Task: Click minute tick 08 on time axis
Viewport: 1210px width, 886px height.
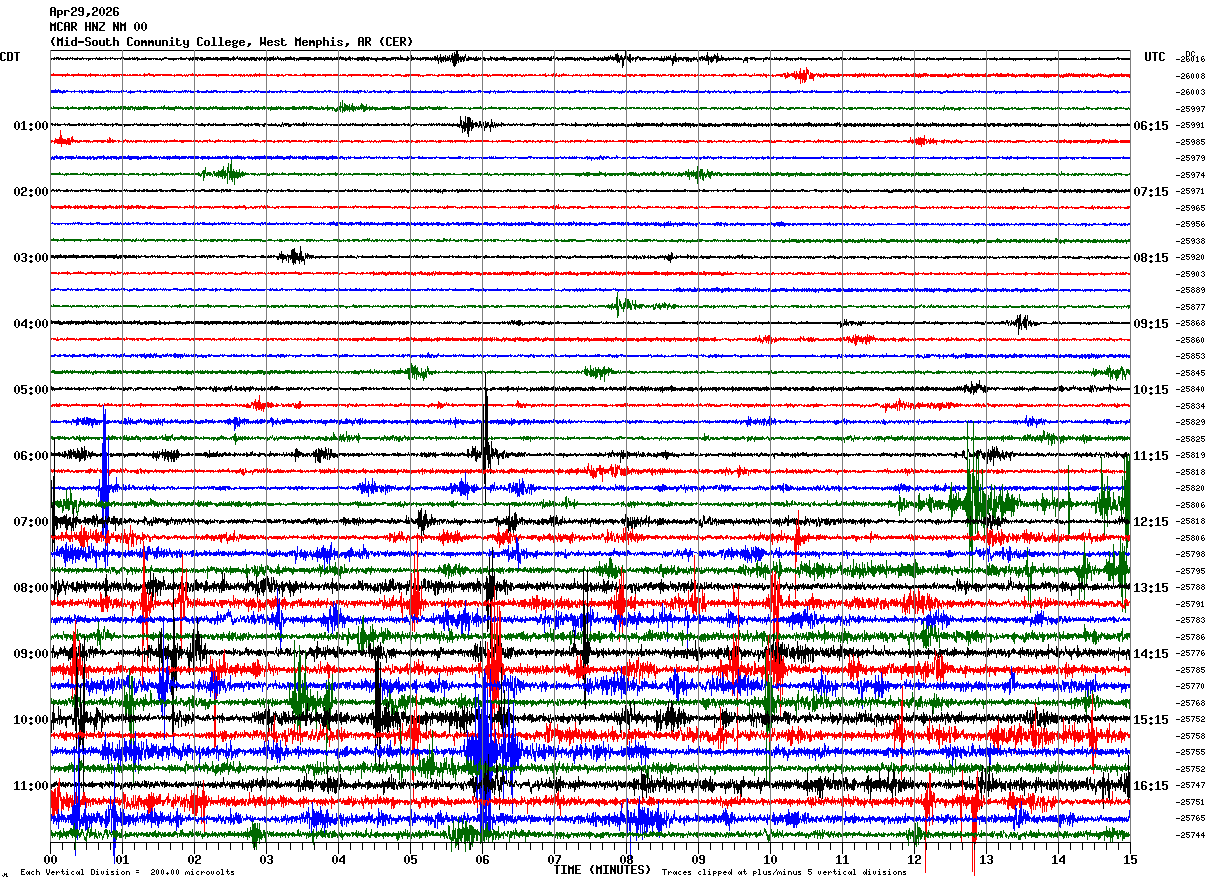Action: point(627,859)
